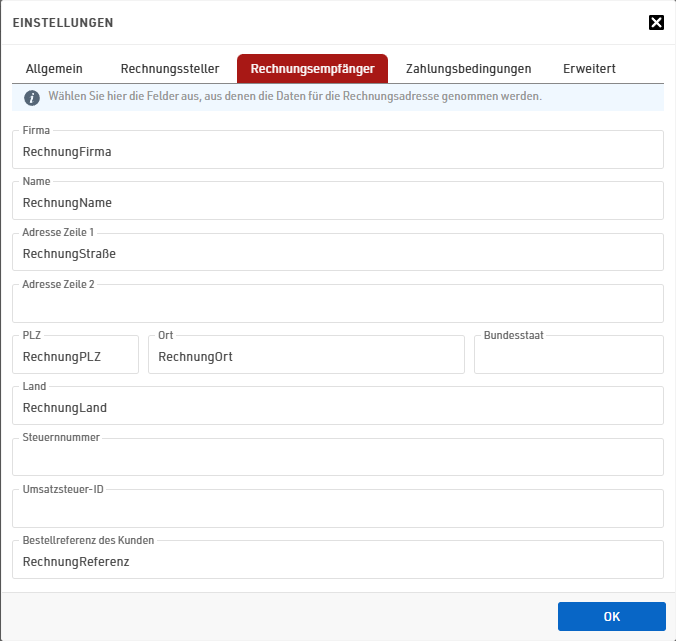Open the Erweitert tab
The height and width of the screenshot is (641, 676).
589,69
